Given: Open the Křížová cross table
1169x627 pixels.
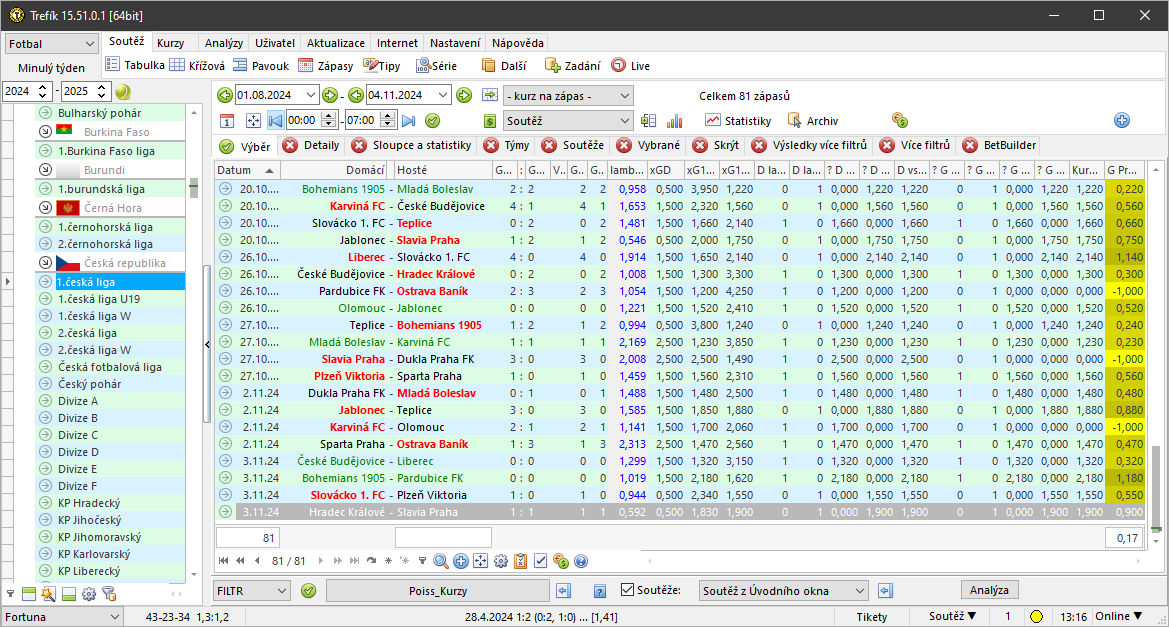Looking at the screenshot, I should pos(198,66).
